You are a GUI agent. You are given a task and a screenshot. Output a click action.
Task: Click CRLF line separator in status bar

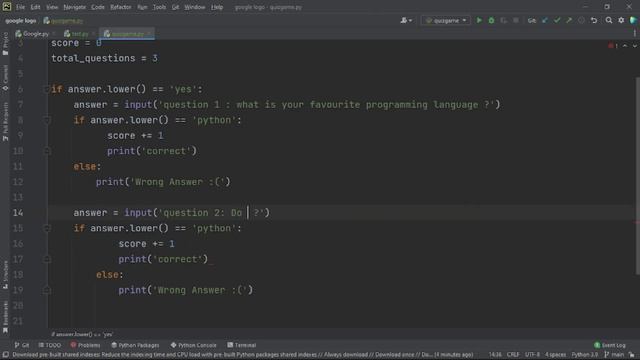coord(513,355)
